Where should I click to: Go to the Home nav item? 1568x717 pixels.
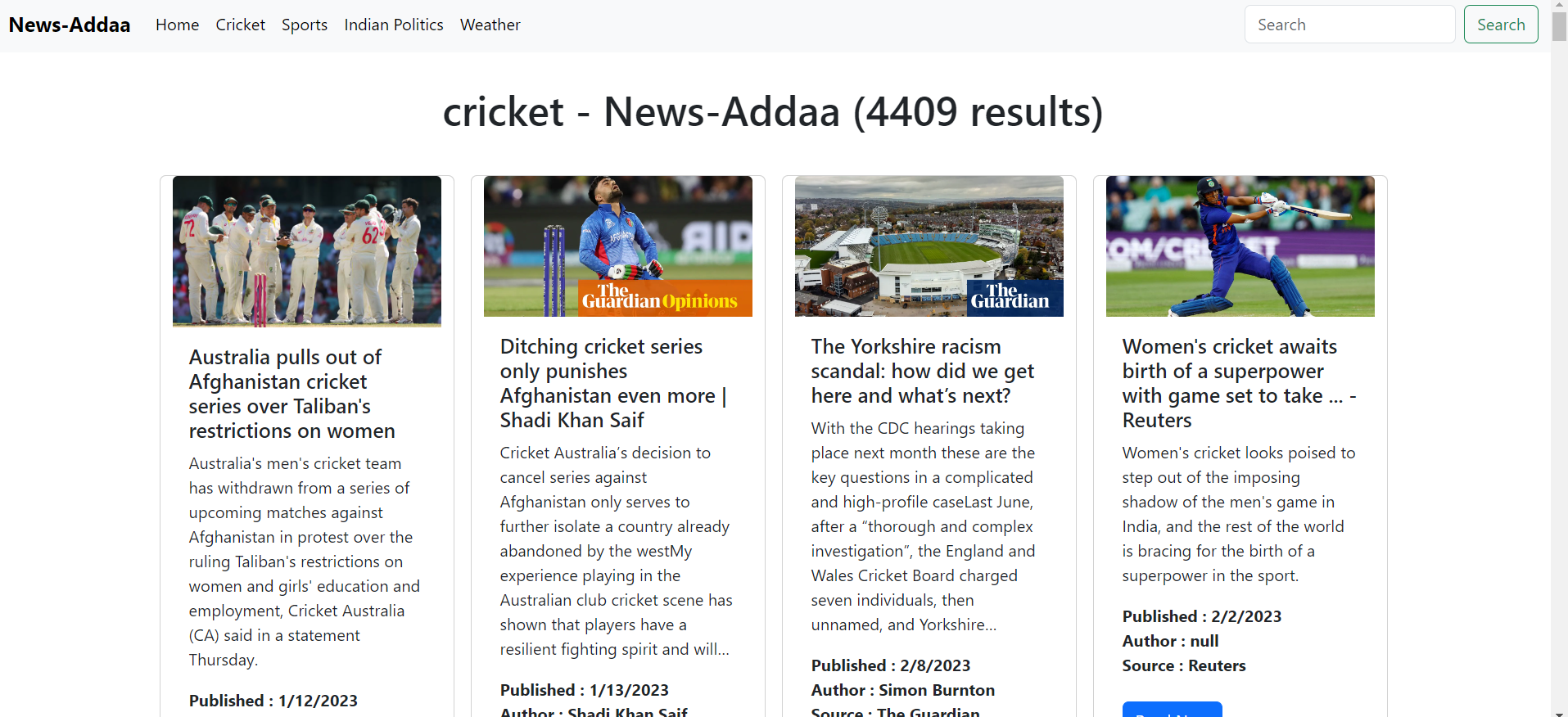click(177, 25)
